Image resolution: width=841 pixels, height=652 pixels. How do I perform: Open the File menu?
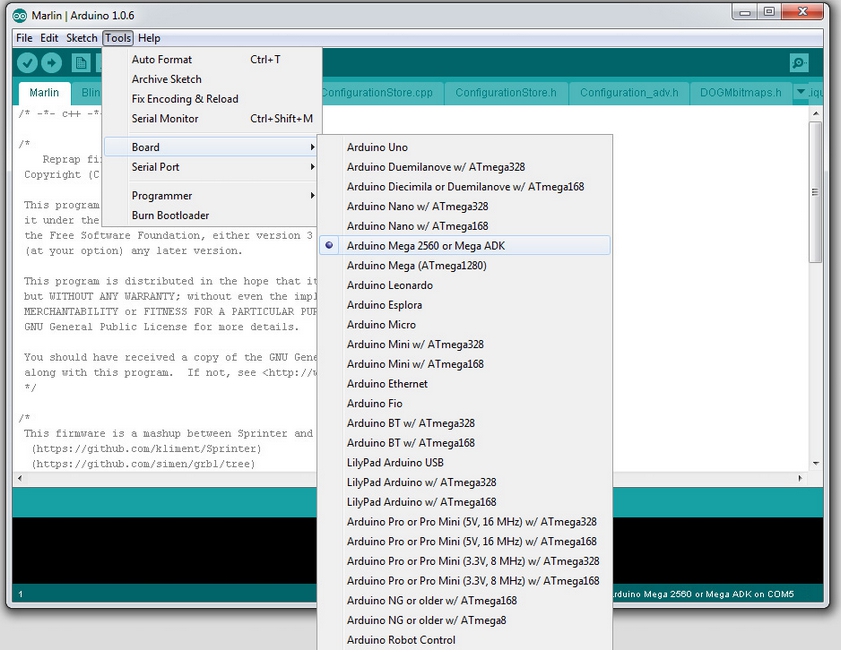tap(24, 38)
